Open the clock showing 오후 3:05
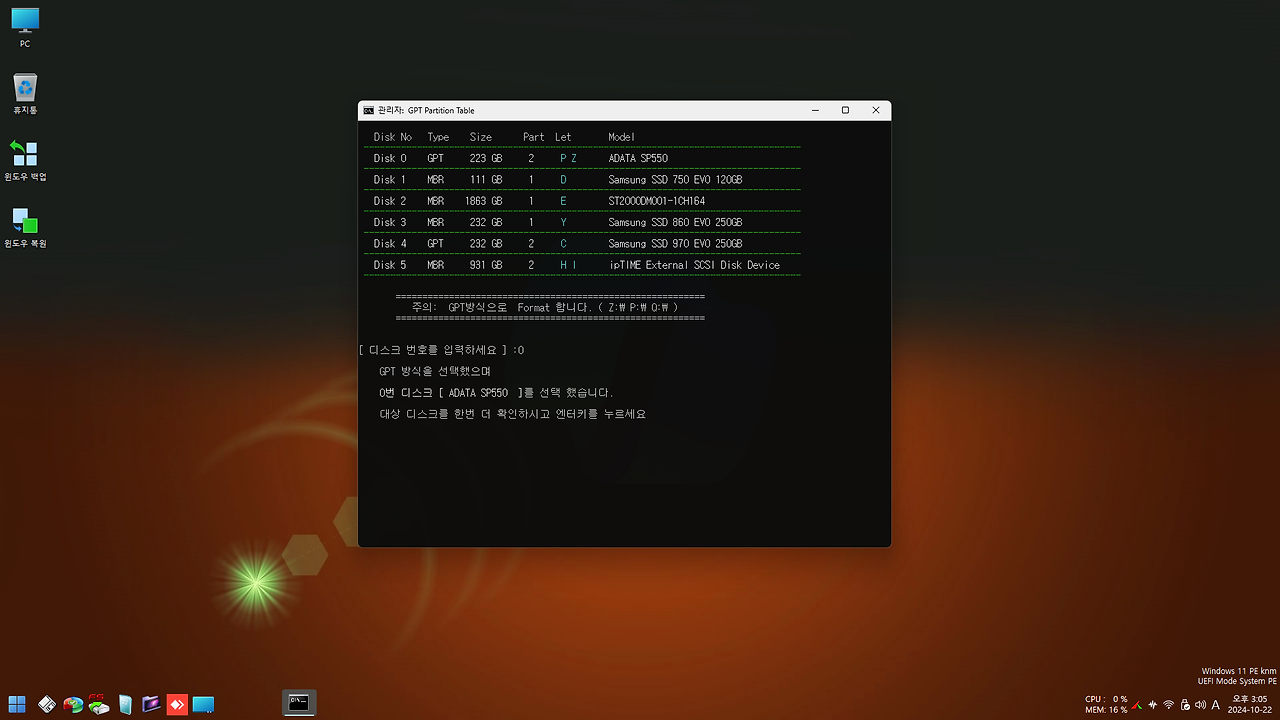Screen dimensions: 1280x720 1249,704
